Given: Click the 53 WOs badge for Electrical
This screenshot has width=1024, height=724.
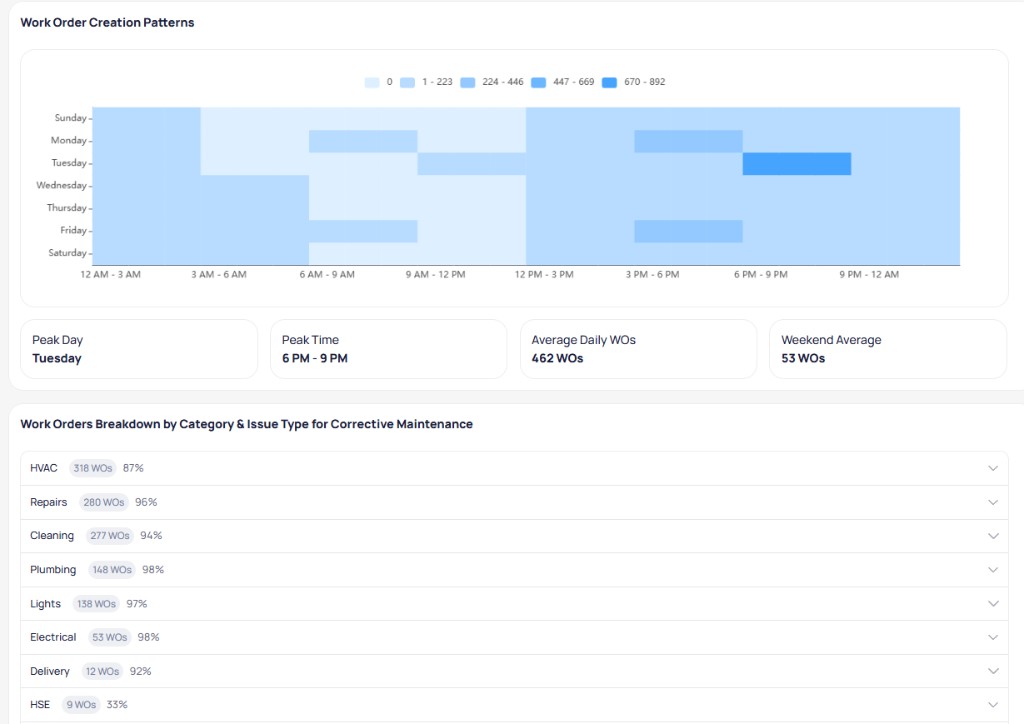Looking at the screenshot, I should [110, 637].
